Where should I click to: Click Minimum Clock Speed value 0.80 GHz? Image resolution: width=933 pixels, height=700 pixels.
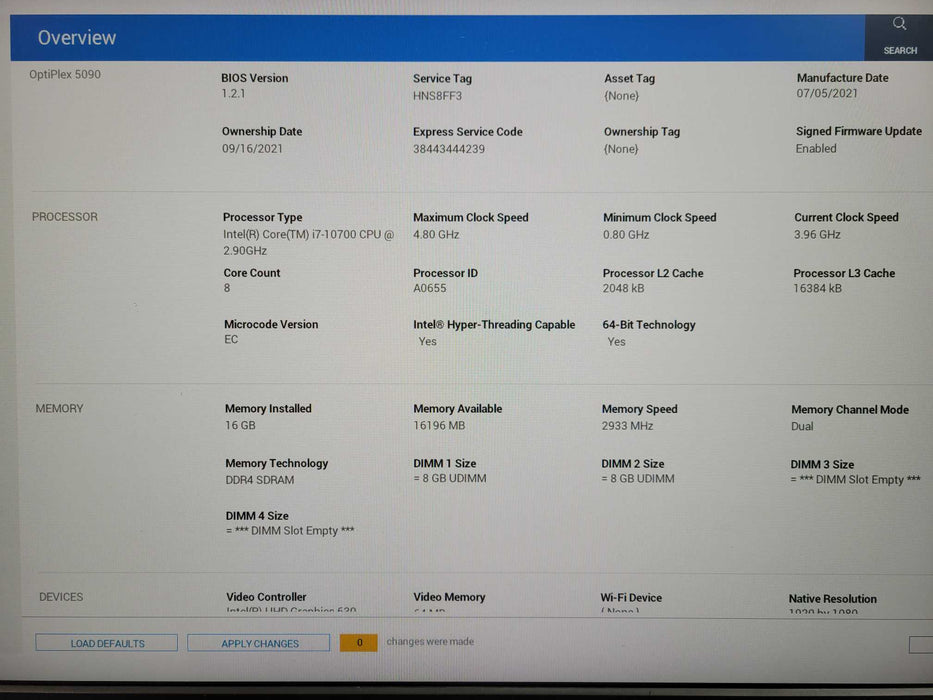(626, 235)
